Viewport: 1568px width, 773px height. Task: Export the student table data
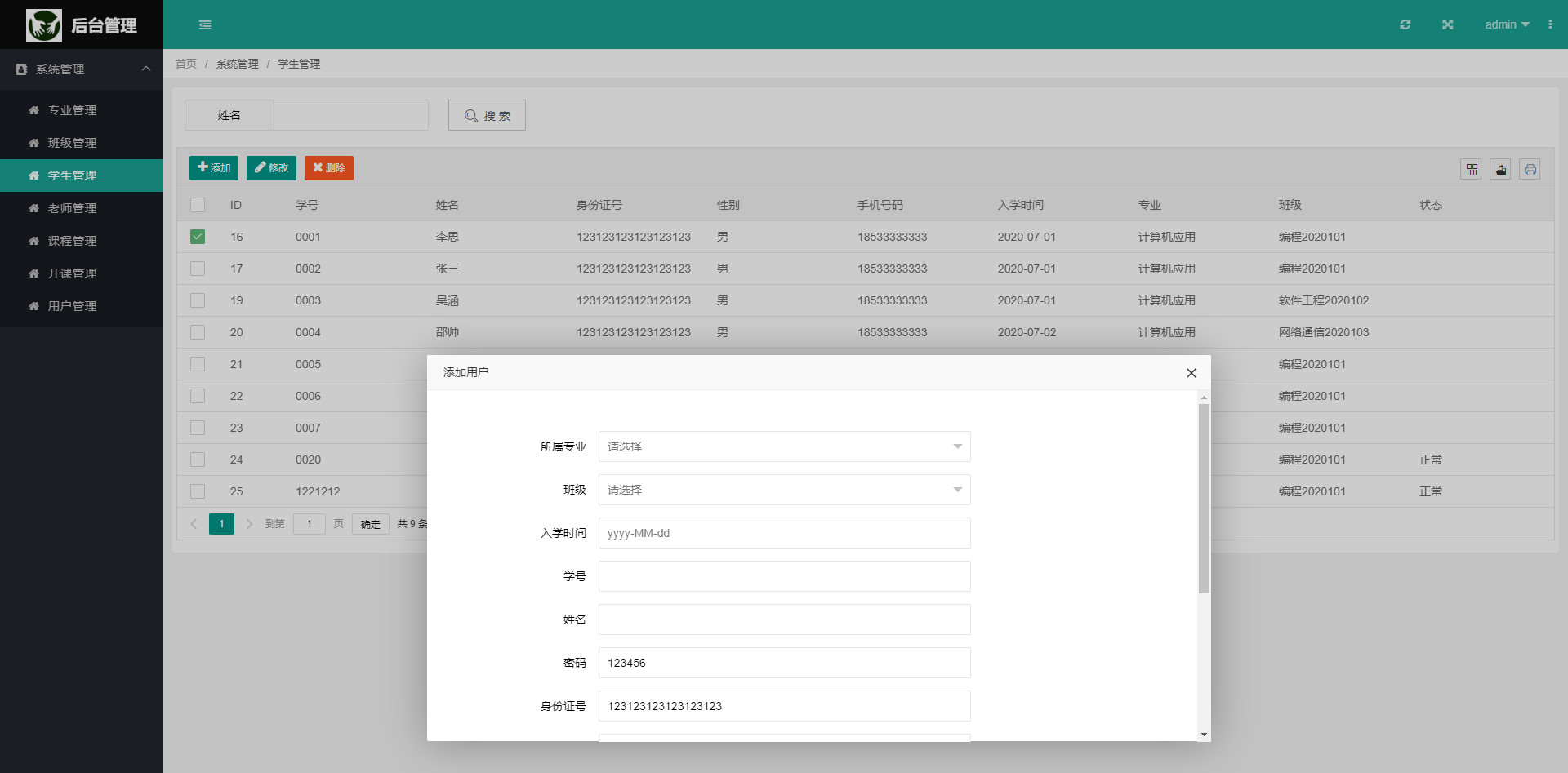[x=1501, y=169]
